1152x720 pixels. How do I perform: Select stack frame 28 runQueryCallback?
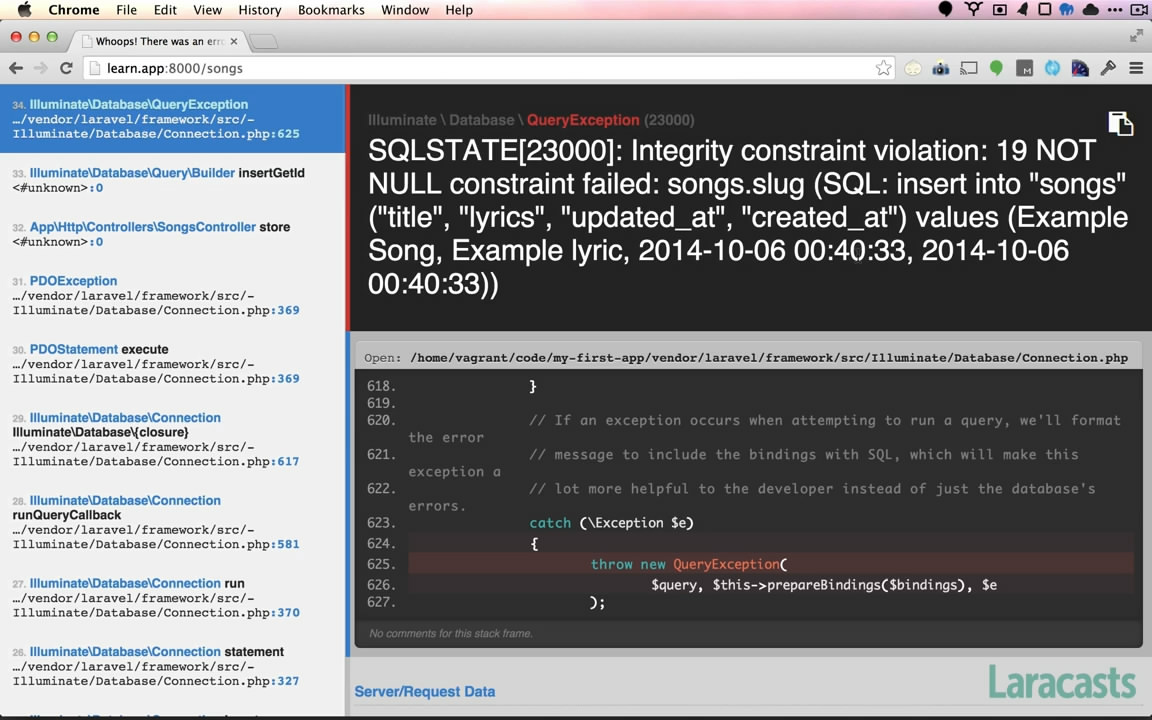pos(172,522)
